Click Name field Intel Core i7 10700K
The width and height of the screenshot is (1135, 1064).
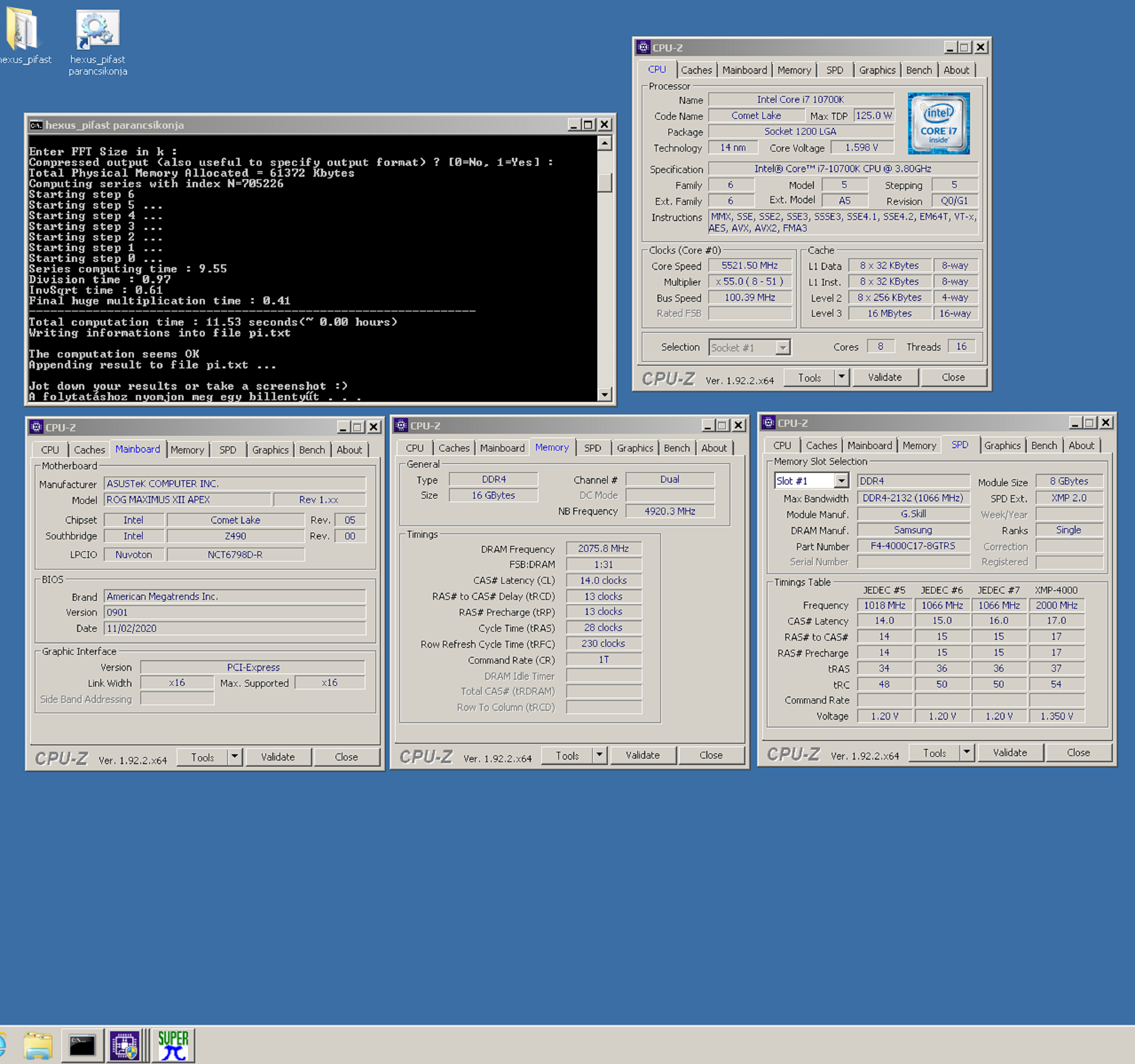(x=801, y=99)
